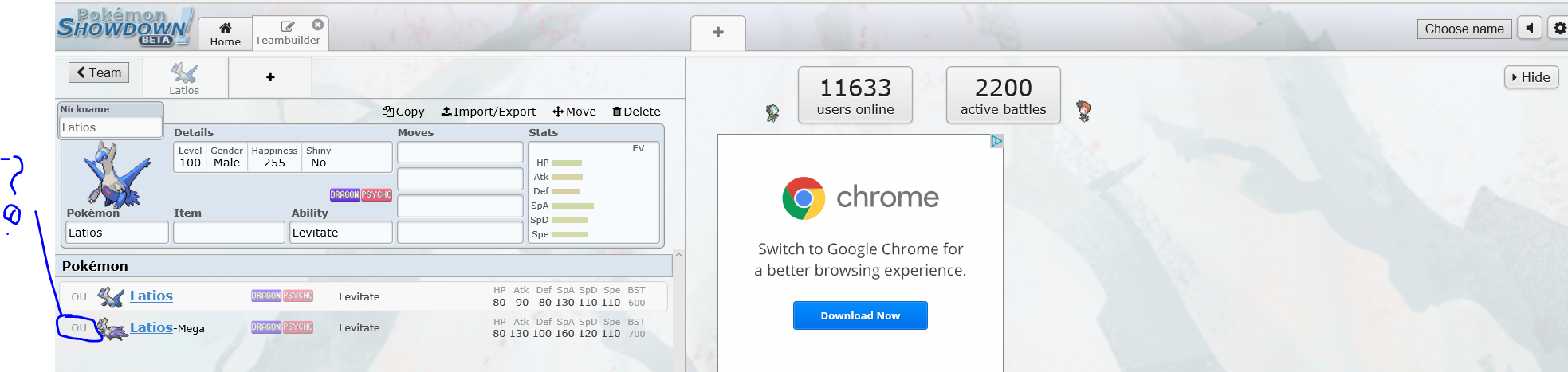Select the fourth move field

click(x=460, y=233)
